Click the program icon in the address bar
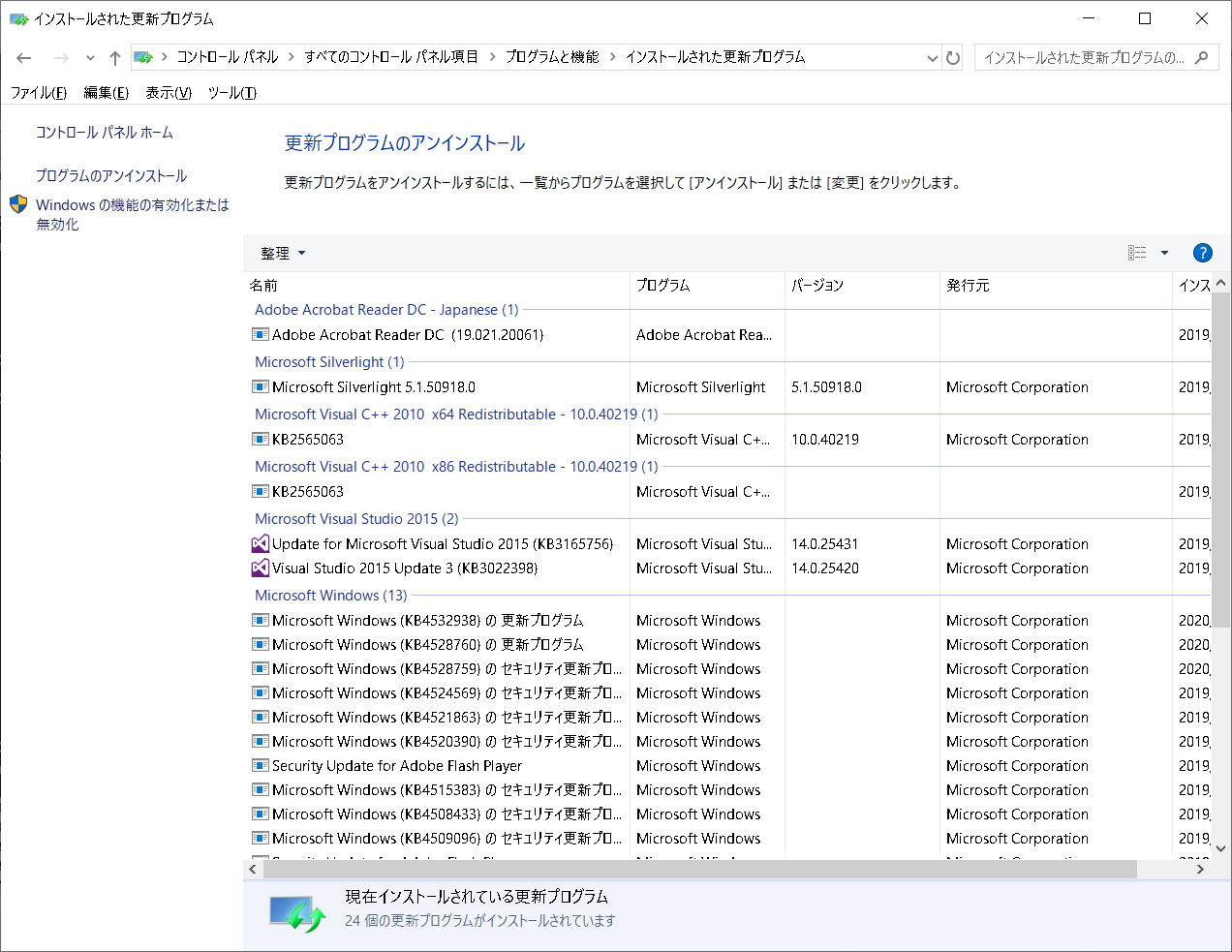This screenshot has width=1232, height=952. point(143,57)
